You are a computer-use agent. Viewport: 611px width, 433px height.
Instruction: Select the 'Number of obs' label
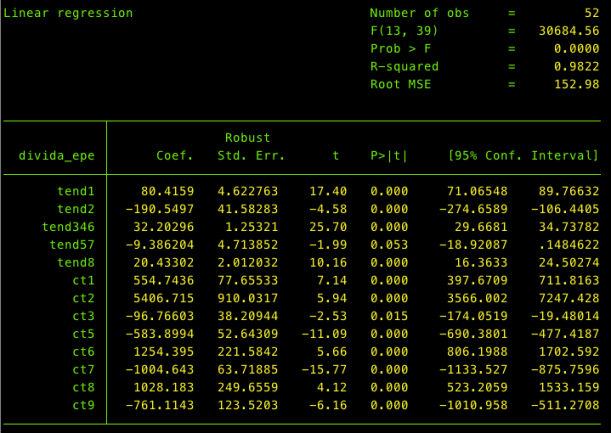tap(420, 13)
